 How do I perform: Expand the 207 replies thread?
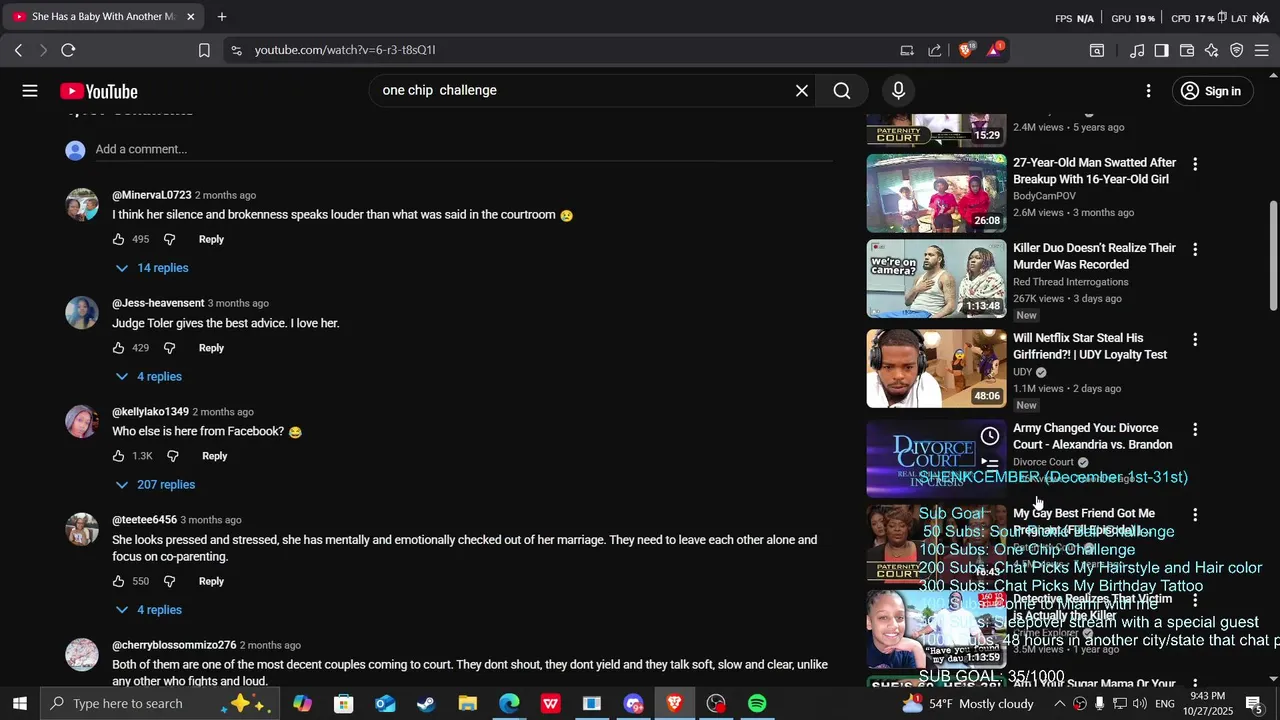point(155,485)
